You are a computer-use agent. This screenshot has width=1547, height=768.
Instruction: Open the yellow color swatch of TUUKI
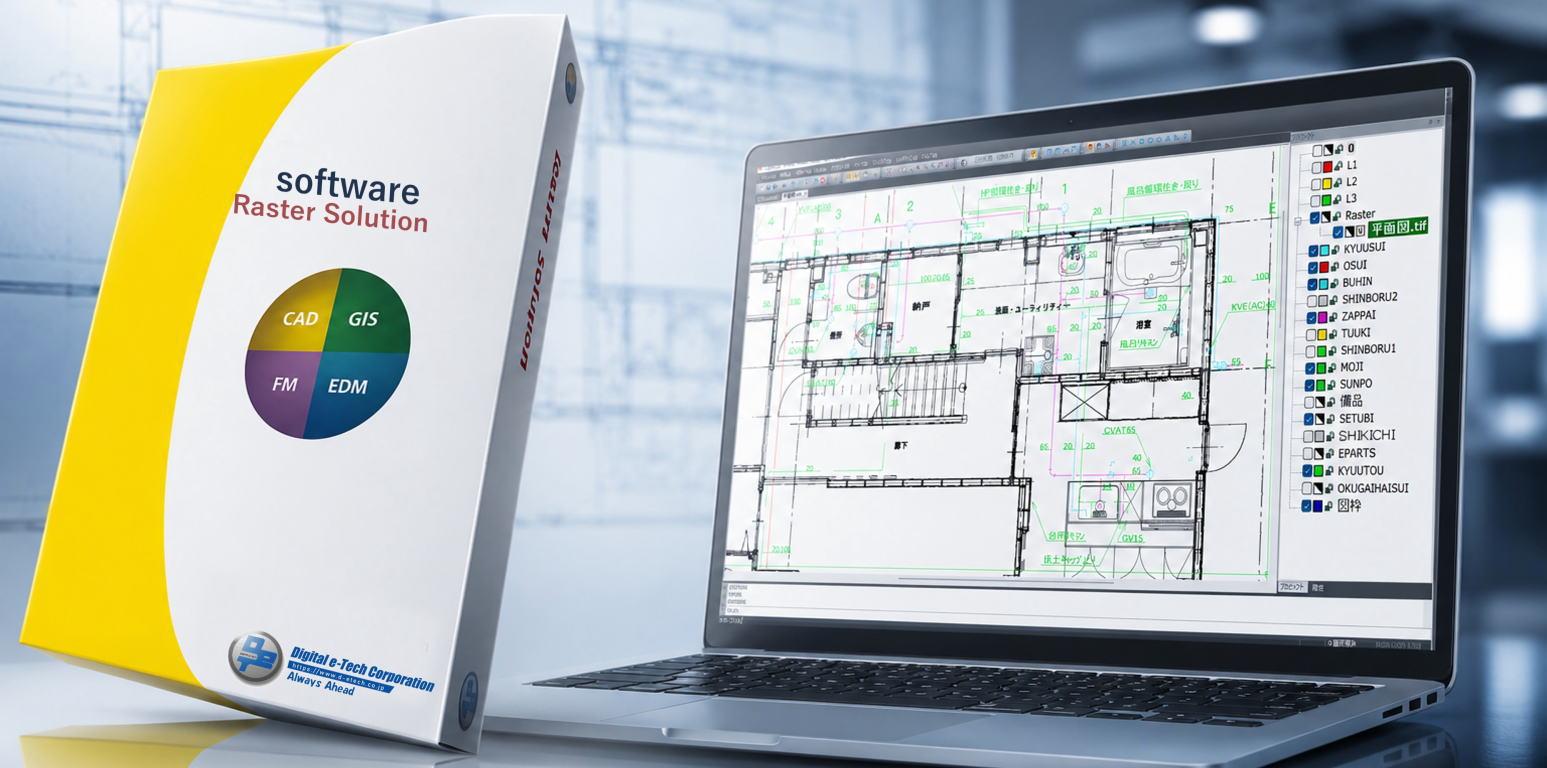(1323, 334)
